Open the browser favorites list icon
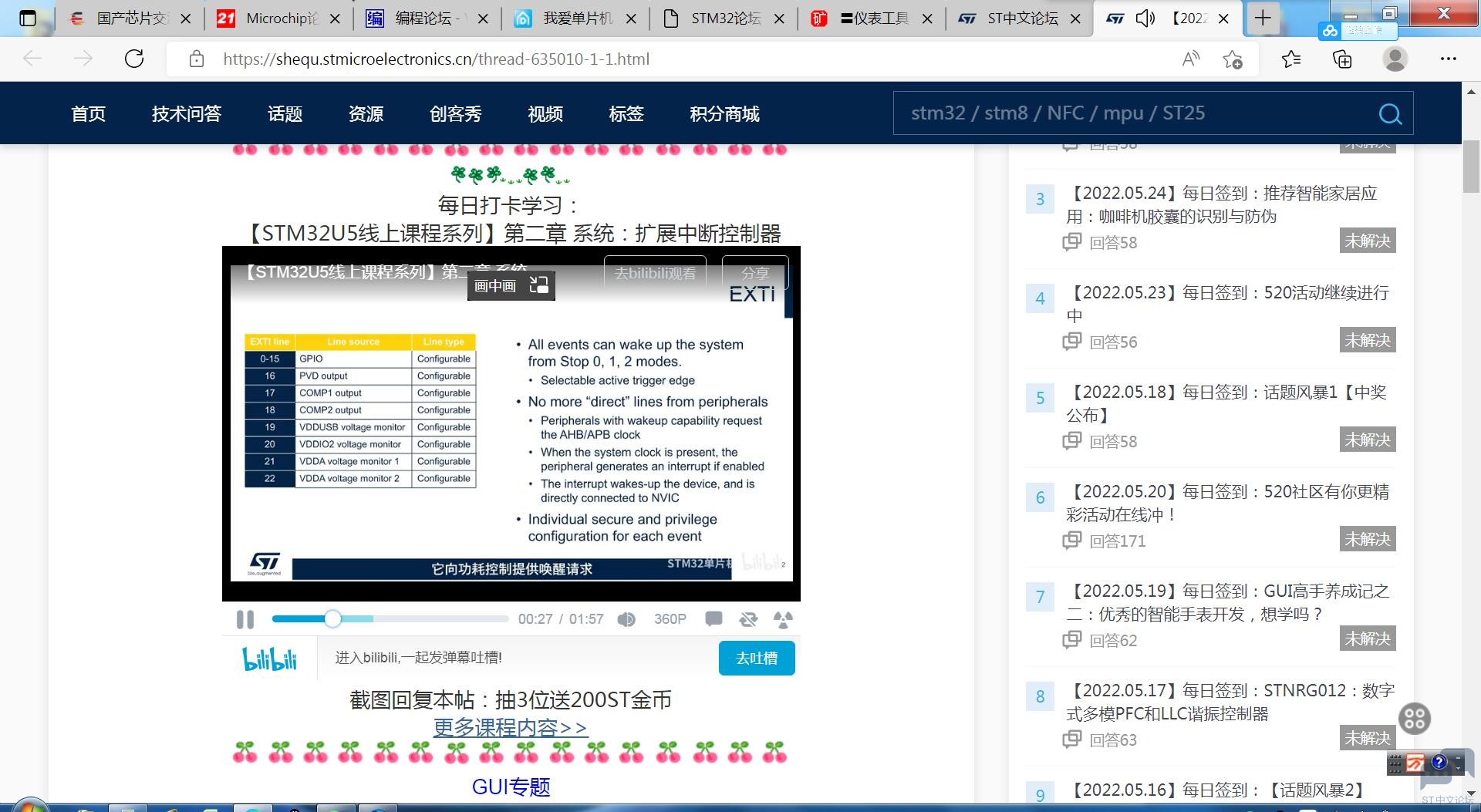The height and width of the screenshot is (812, 1481). pyautogui.click(x=1291, y=59)
